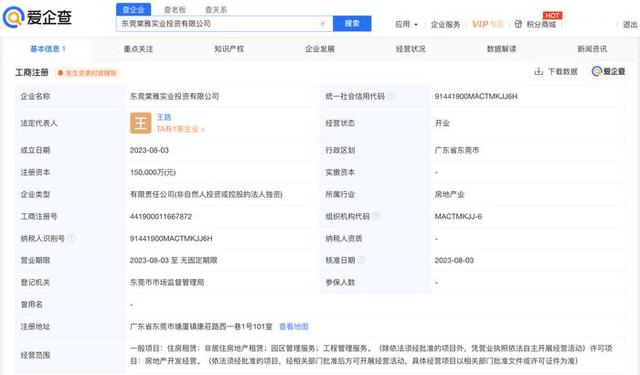Click the 积分商城 points mall icon
The image size is (640, 375).
(x=518, y=24)
